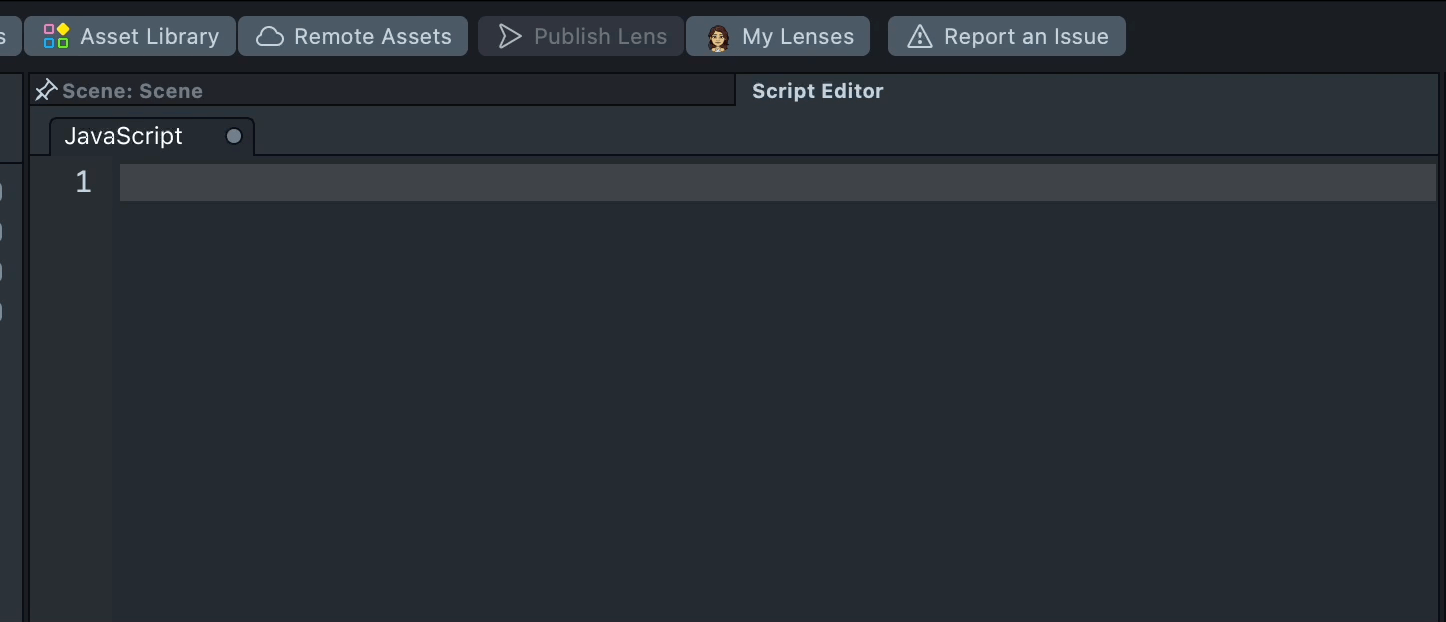
Task: Switch to the JavaScript tab
Action: [124, 136]
